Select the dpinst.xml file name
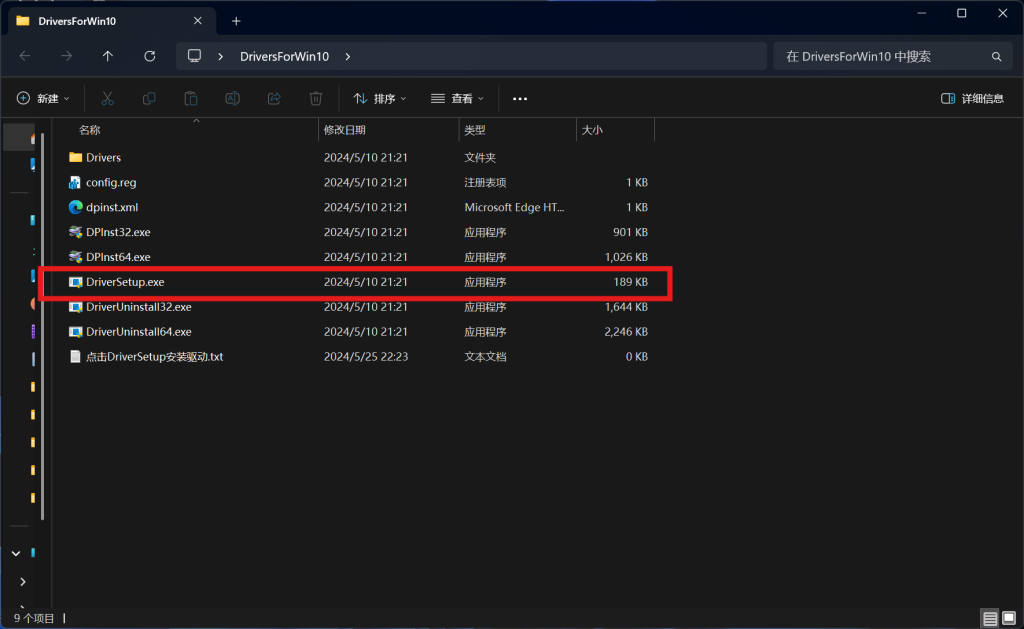The height and width of the screenshot is (629, 1024). click(x=112, y=207)
